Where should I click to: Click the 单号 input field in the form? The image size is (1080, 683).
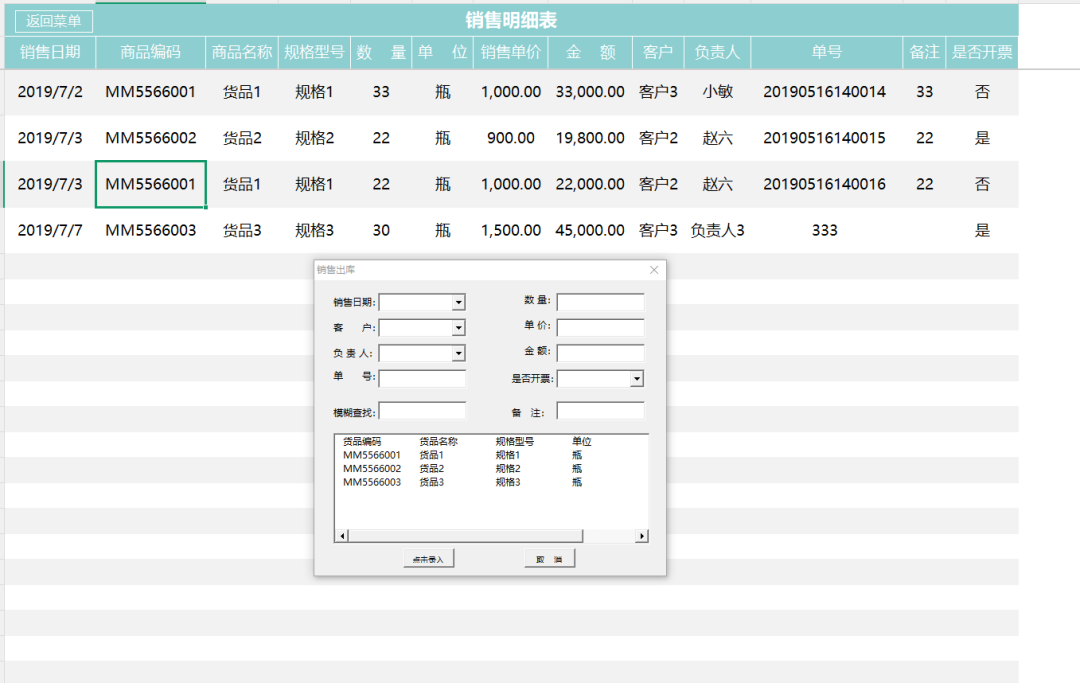click(422, 379)
